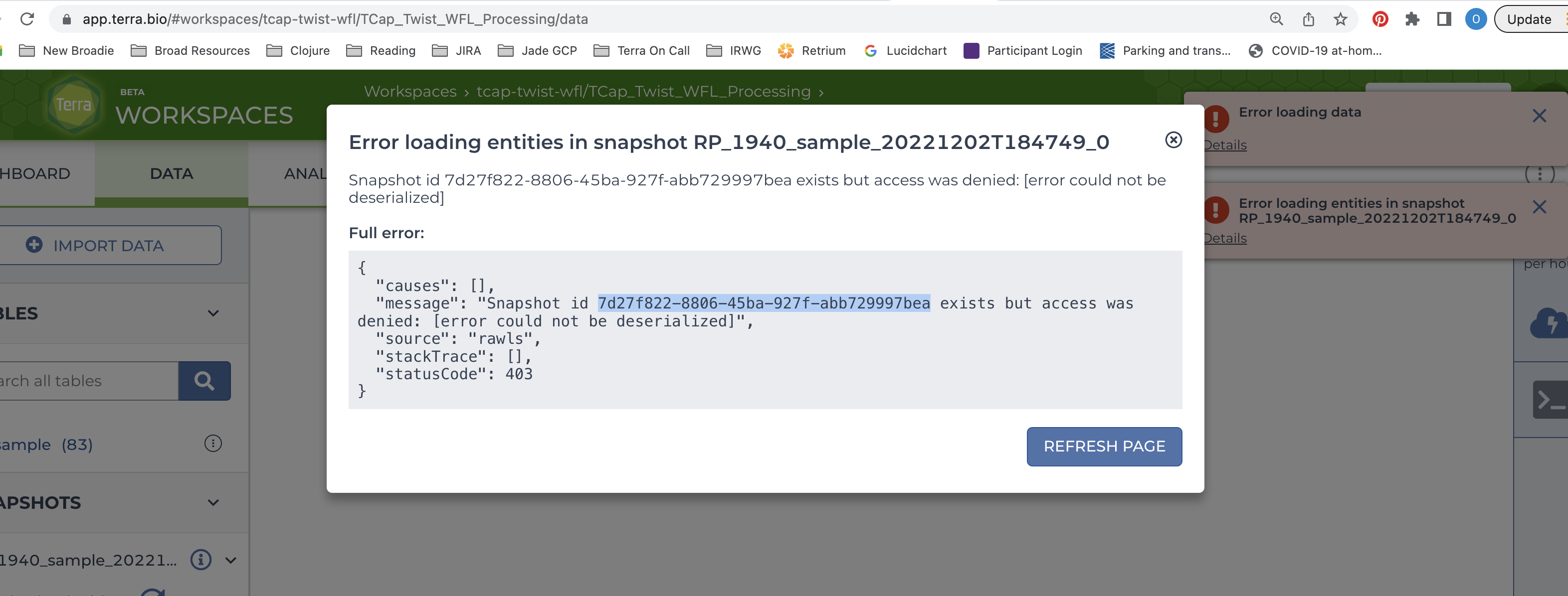Open the IRWG bookmark folder

click(734, 50)
